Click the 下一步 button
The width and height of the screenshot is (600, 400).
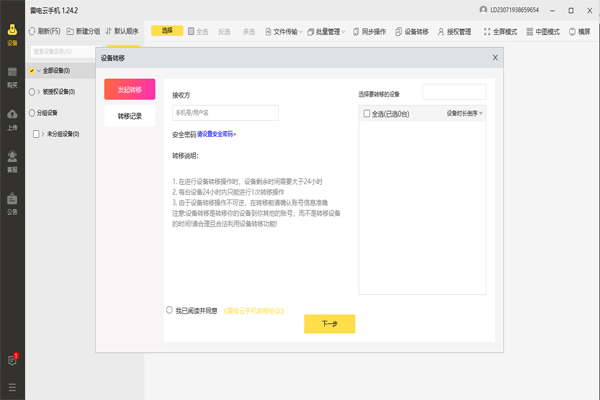pyautogui.click(x=329, y=324)
